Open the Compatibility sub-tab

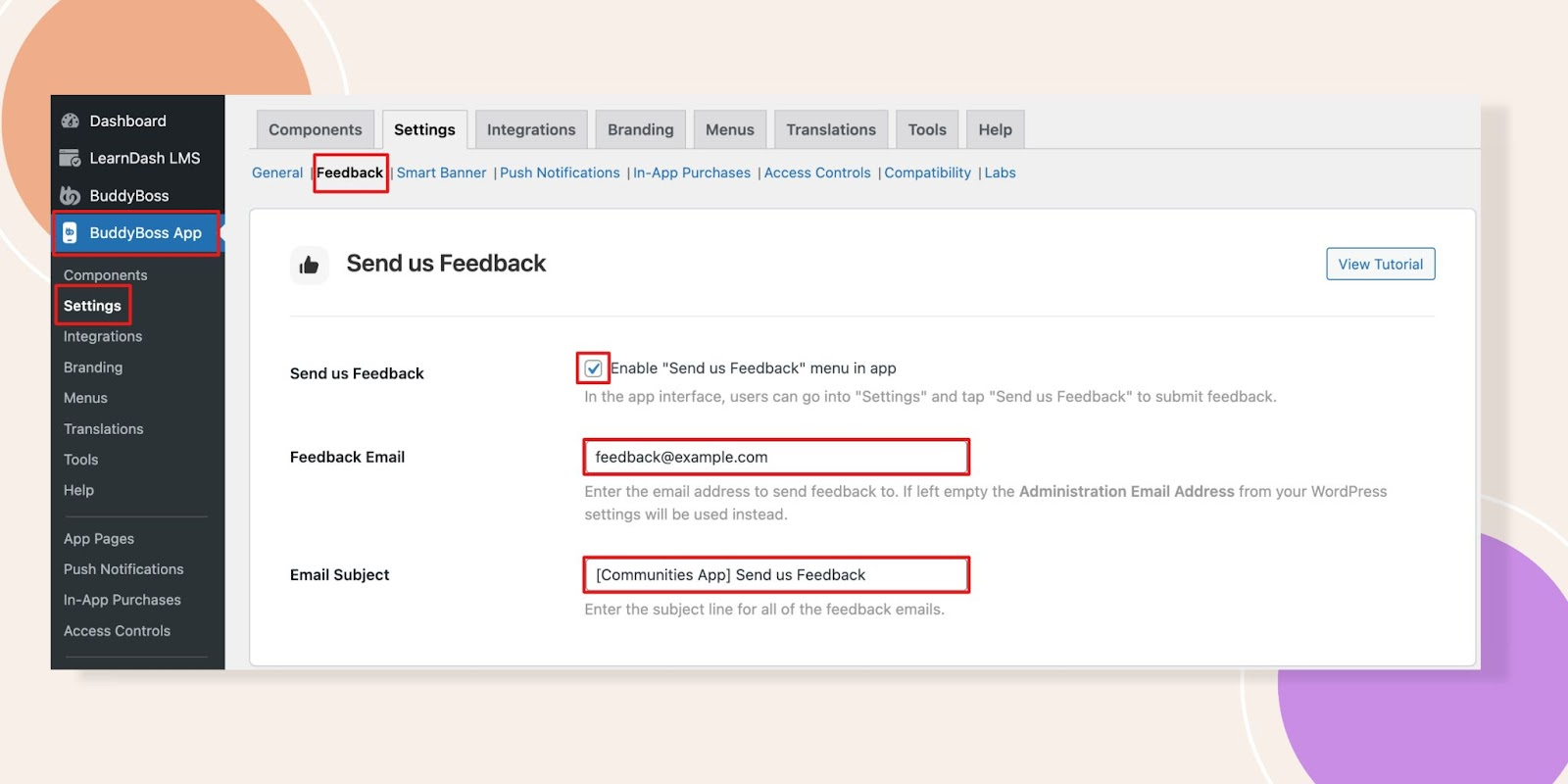[928, 172]
